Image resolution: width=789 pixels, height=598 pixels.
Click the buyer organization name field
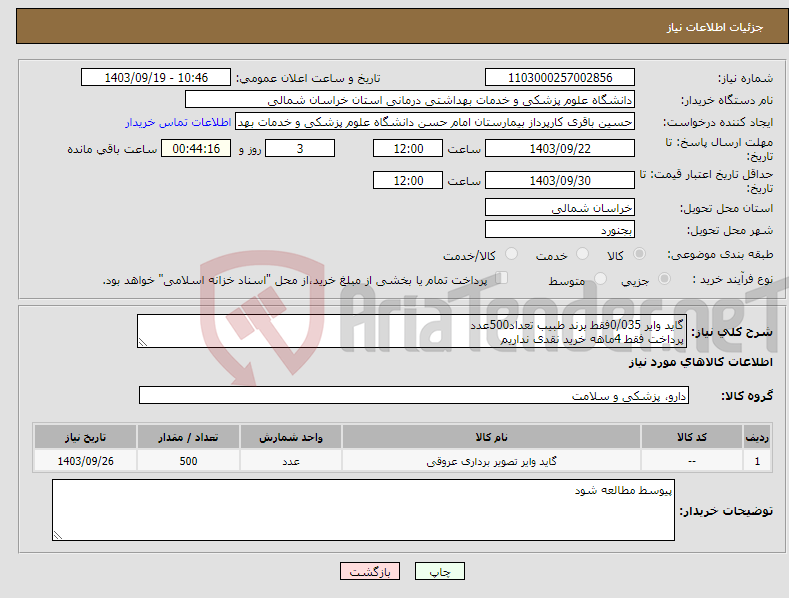[410, 100]
